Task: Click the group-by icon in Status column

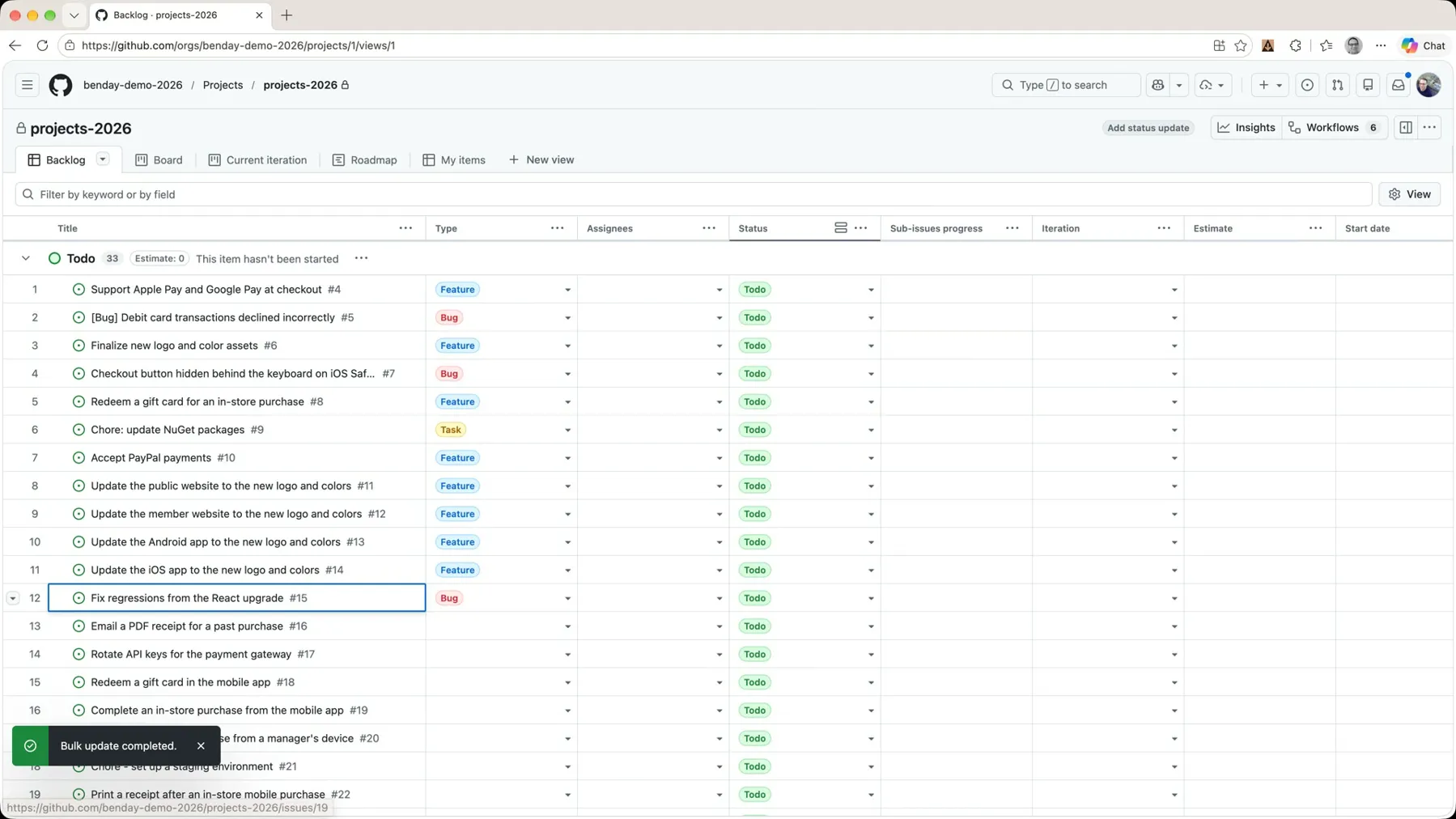Action: [841, 228]
